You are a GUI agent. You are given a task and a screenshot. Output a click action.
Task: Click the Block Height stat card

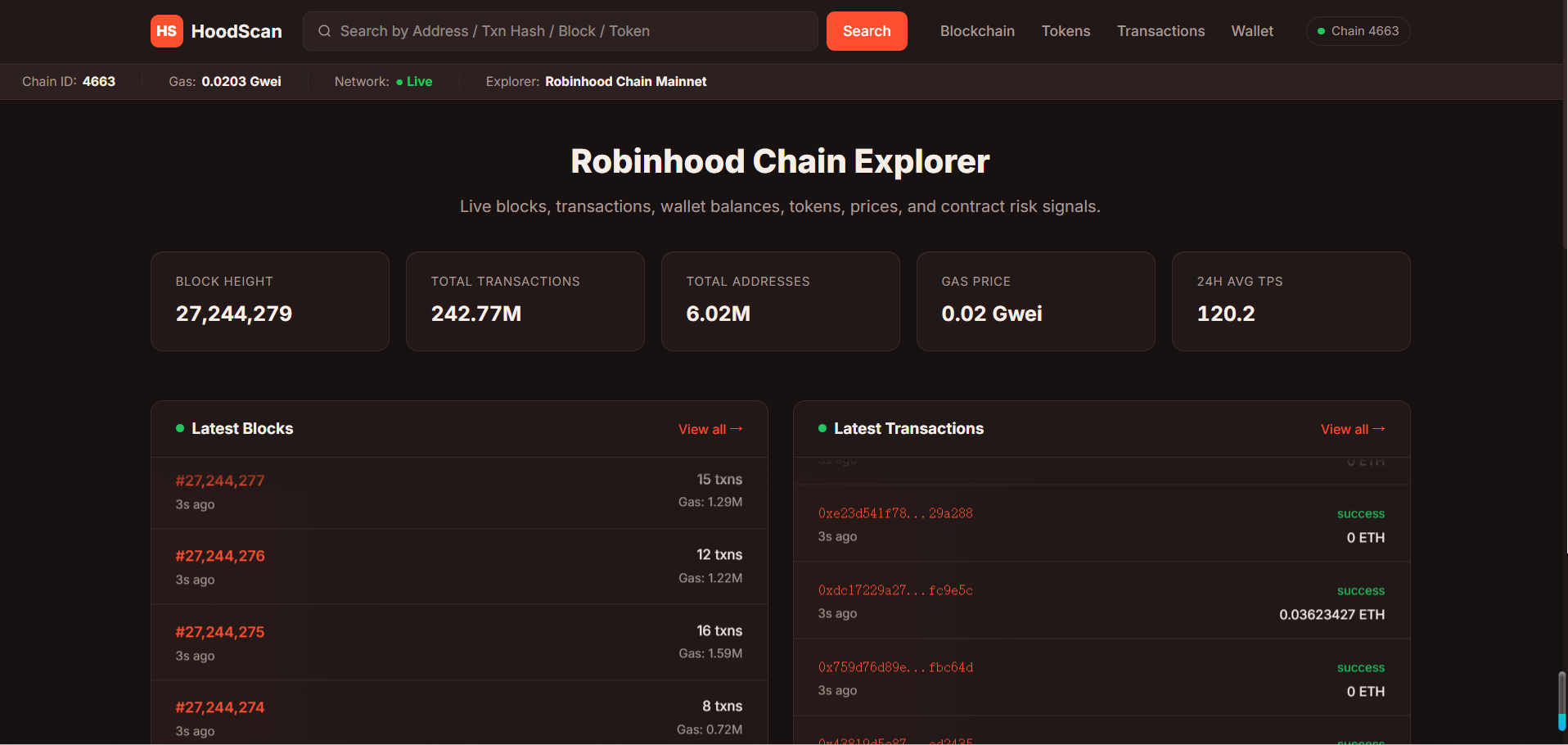tap(270, 301)
